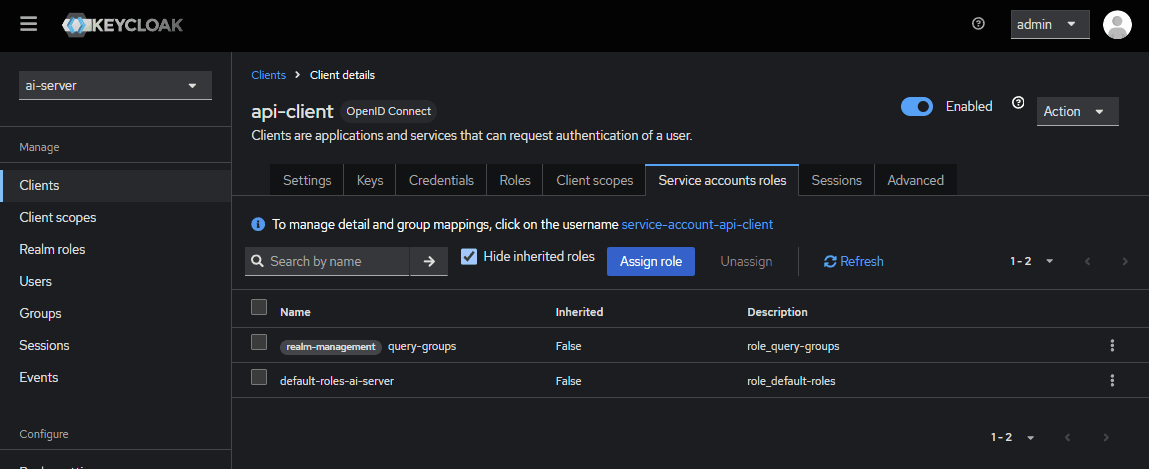This screenshot has width=1149, height=469.
Task: Click the Unassign button
Action: click(746, 262)
